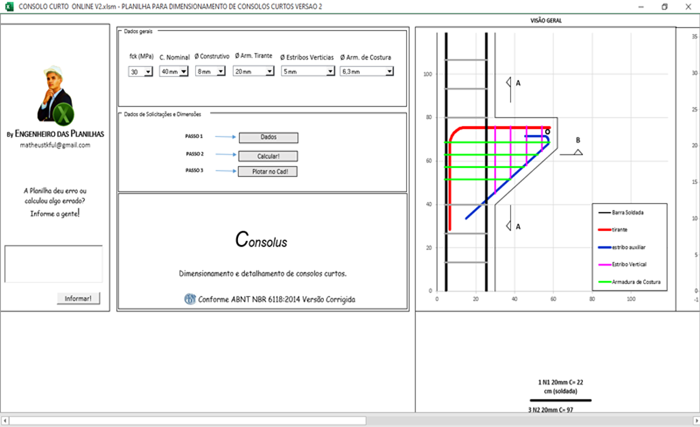Click the blue arrow next to PASSO 2
700x427 pixels.
[225, 155]
